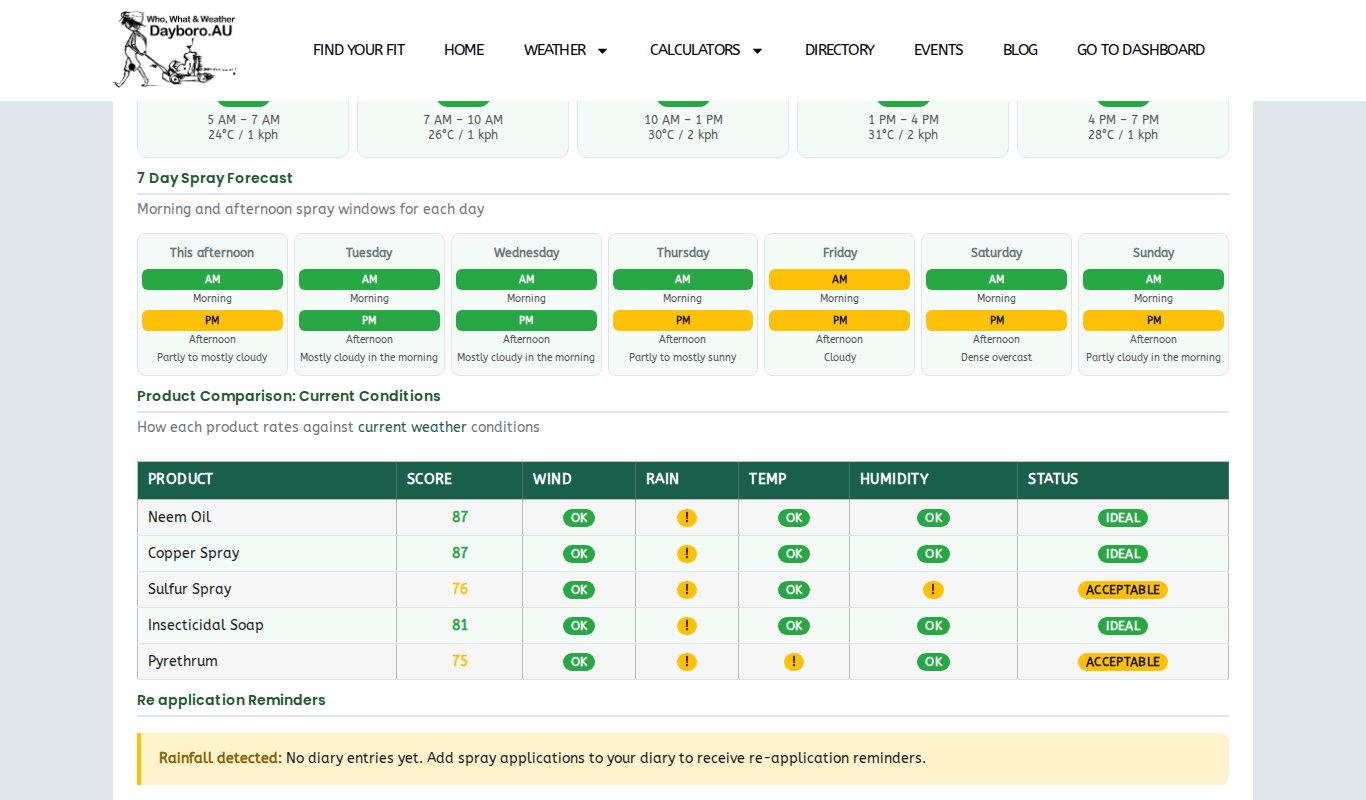Expand the Calculators menu dropdown arrow
This screenshot has width=1366, height=800.
[x=757, y=51]
